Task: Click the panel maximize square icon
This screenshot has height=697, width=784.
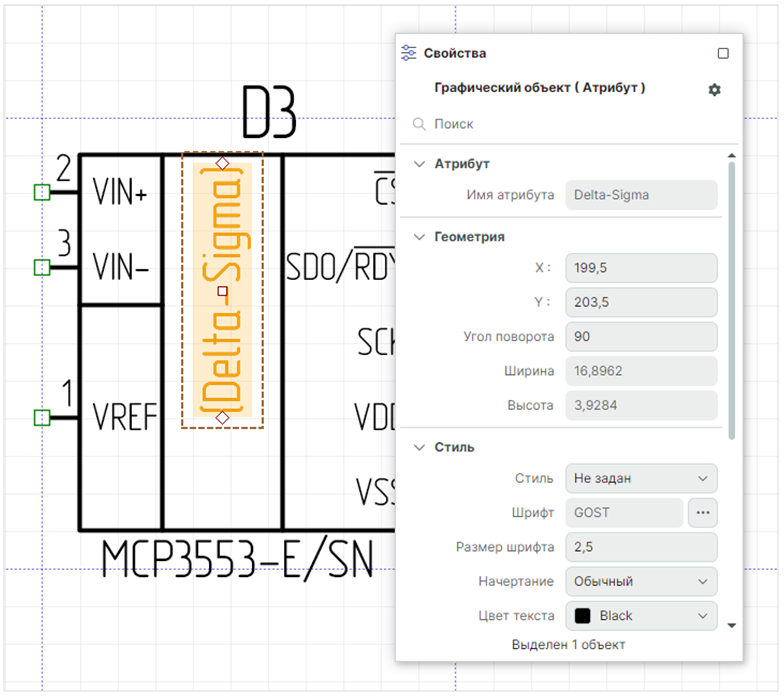Action: (723, 53)
